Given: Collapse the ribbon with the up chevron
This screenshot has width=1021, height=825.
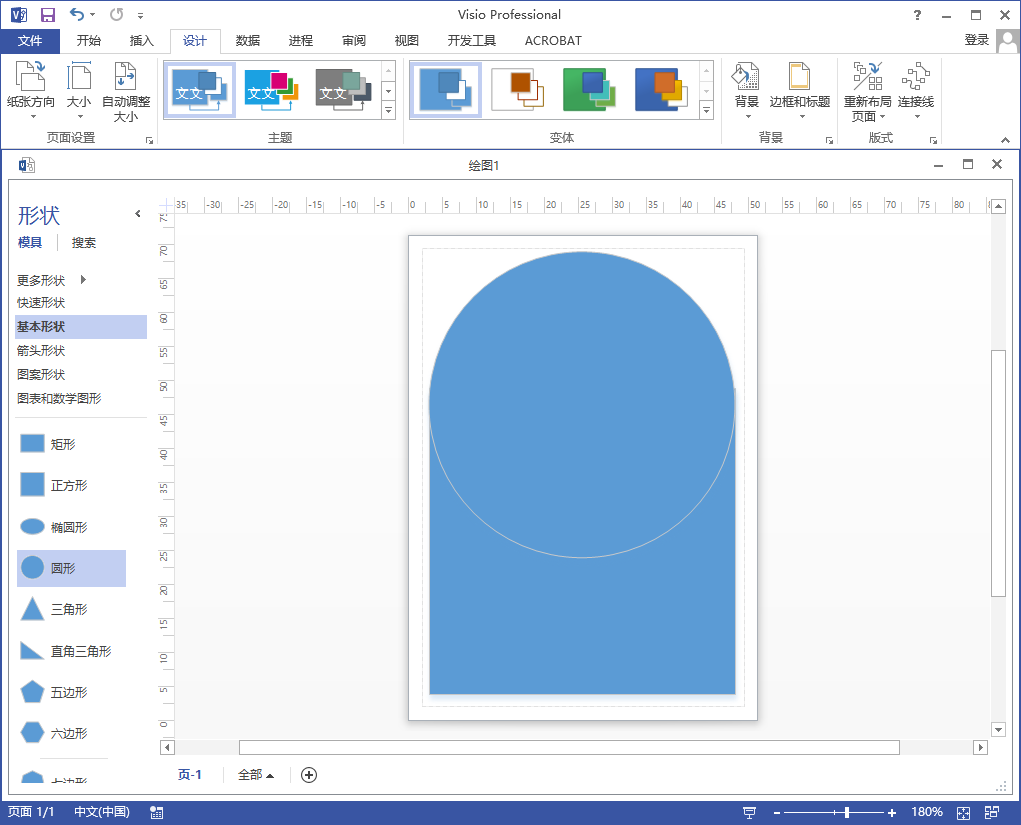Looking at the screenshot, I should 1005,140.
